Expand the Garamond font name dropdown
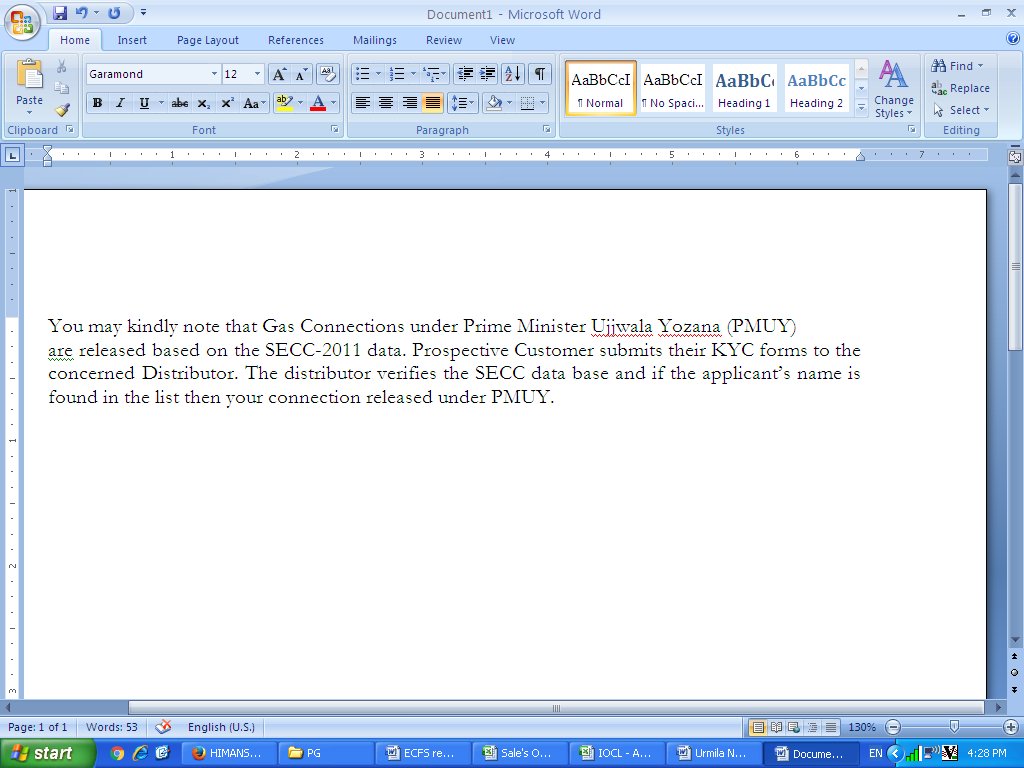Image resolution: width=1024 pixels, height=768 pixels. [x=214, y=74]
